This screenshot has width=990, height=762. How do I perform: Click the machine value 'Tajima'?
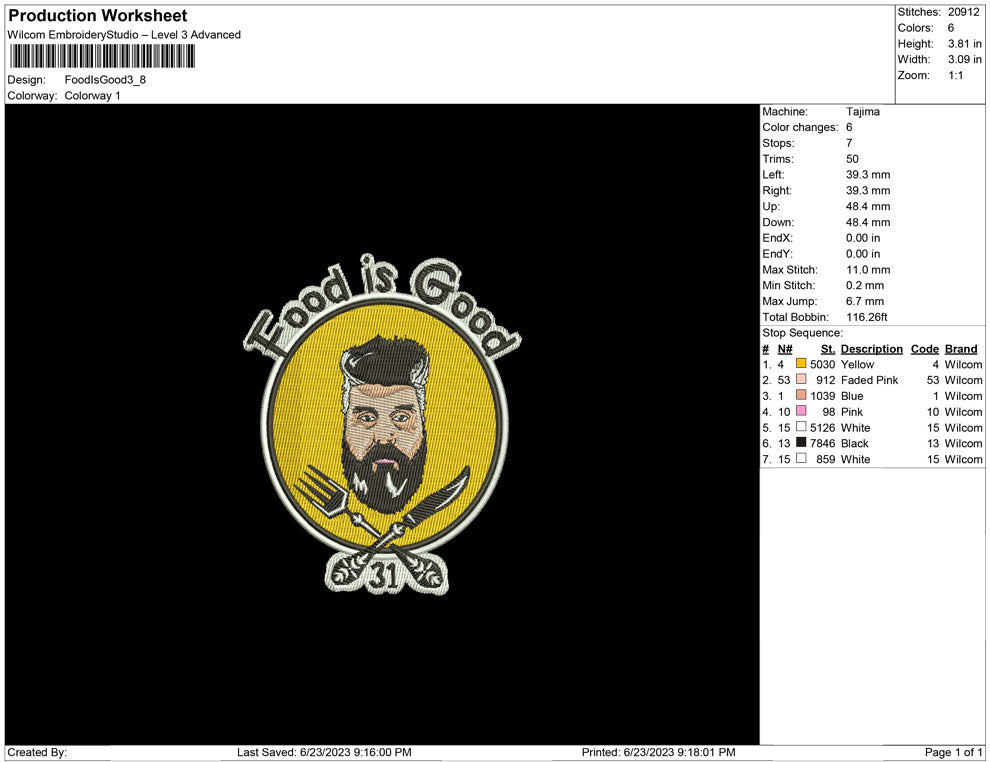pos(862,112)
